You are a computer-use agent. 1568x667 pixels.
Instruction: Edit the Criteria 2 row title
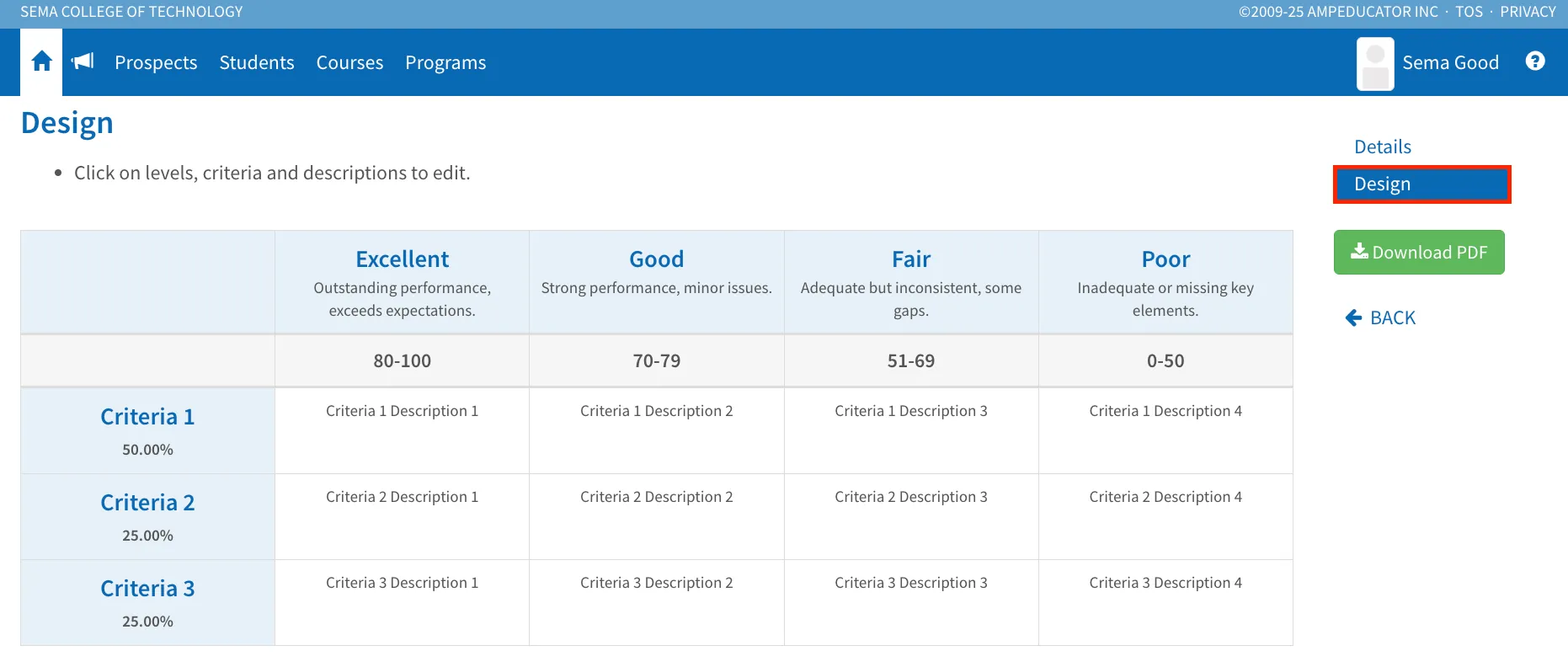click(147, 503)
